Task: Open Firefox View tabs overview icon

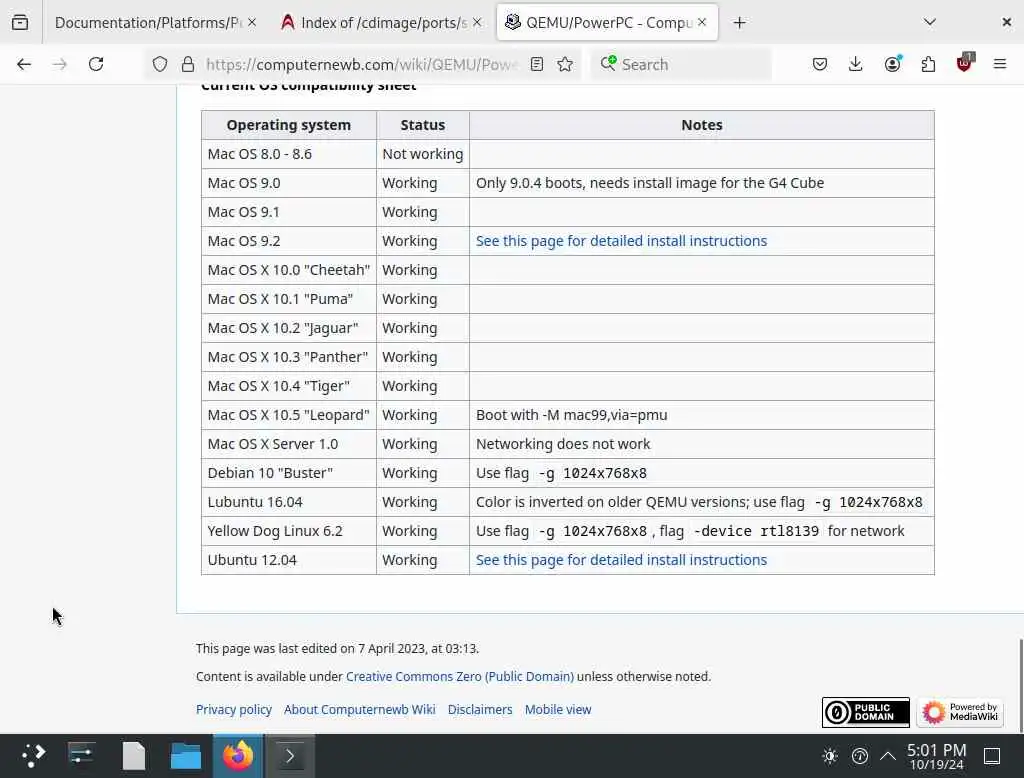Action: (20, 23)
